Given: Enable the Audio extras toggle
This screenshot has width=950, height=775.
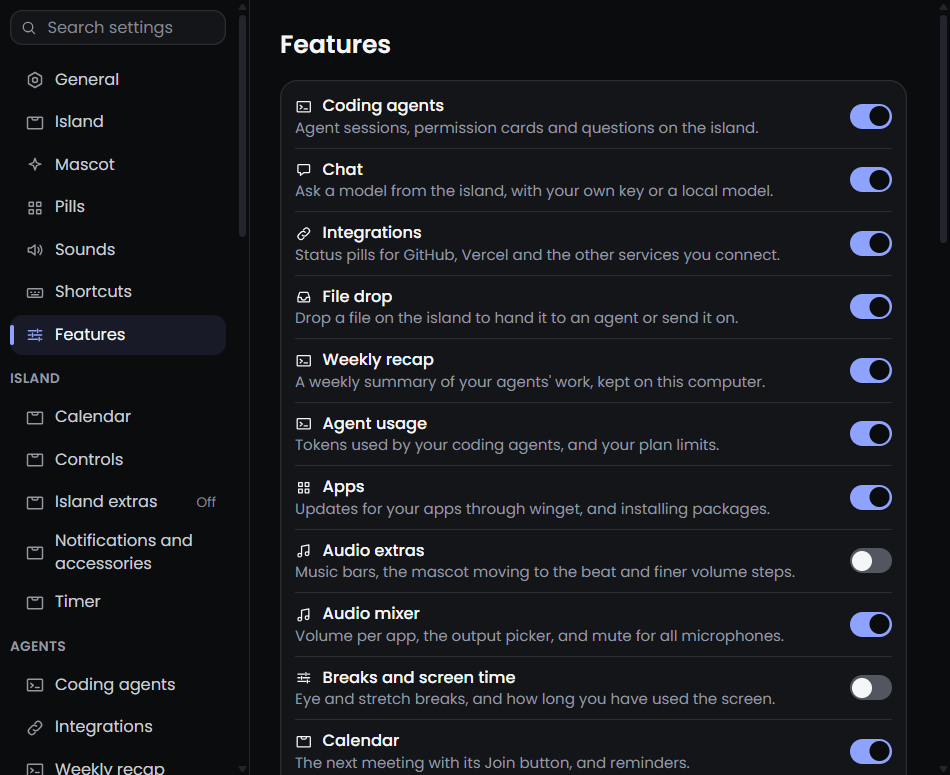Looking at the screenshot, I should click(871, 560).
